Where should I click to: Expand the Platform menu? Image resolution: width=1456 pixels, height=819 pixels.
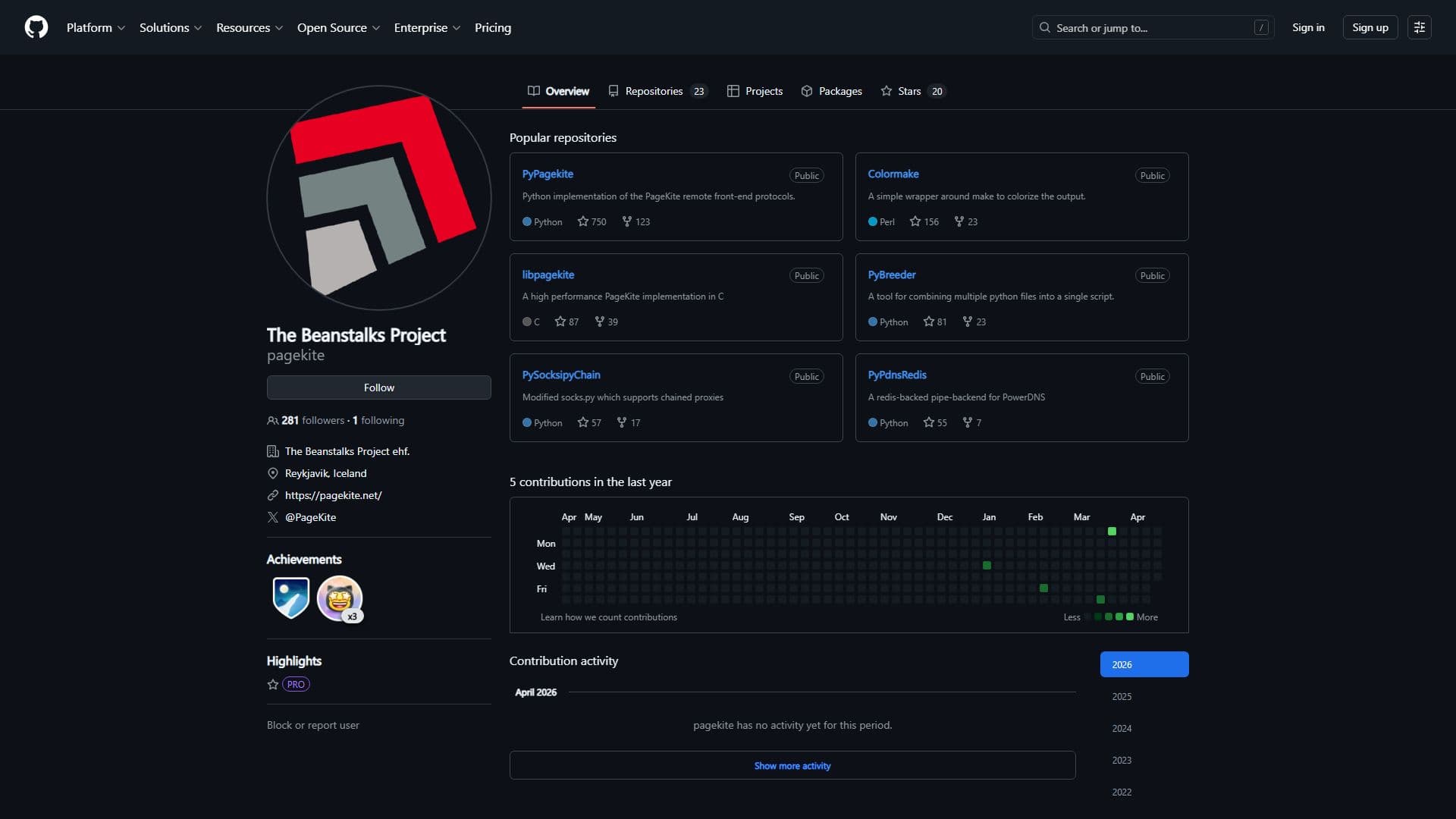[96, 27]
